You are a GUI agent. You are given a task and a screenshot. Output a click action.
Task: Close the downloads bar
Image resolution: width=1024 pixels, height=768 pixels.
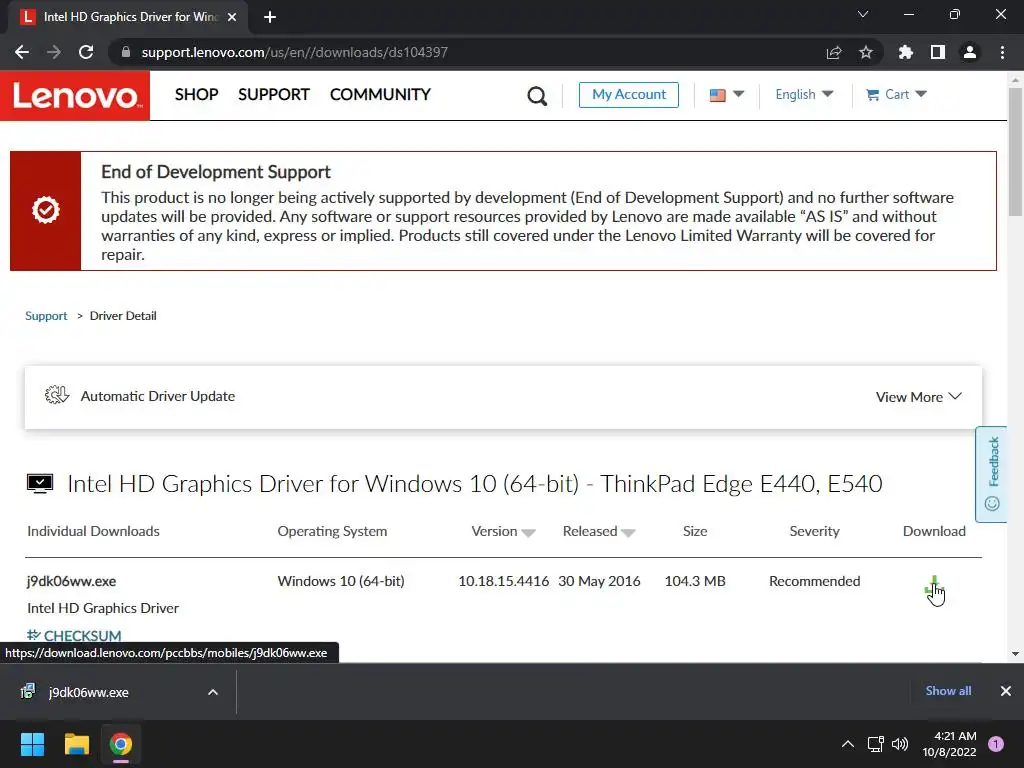coord(1006,691)
